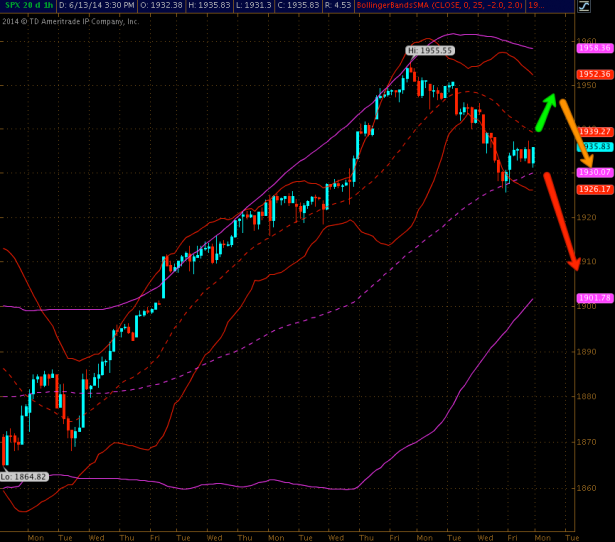Open the SPX 20 d 1h symbol selector
615x542 pixels.
pyautogui.click(x=27, y=6)
